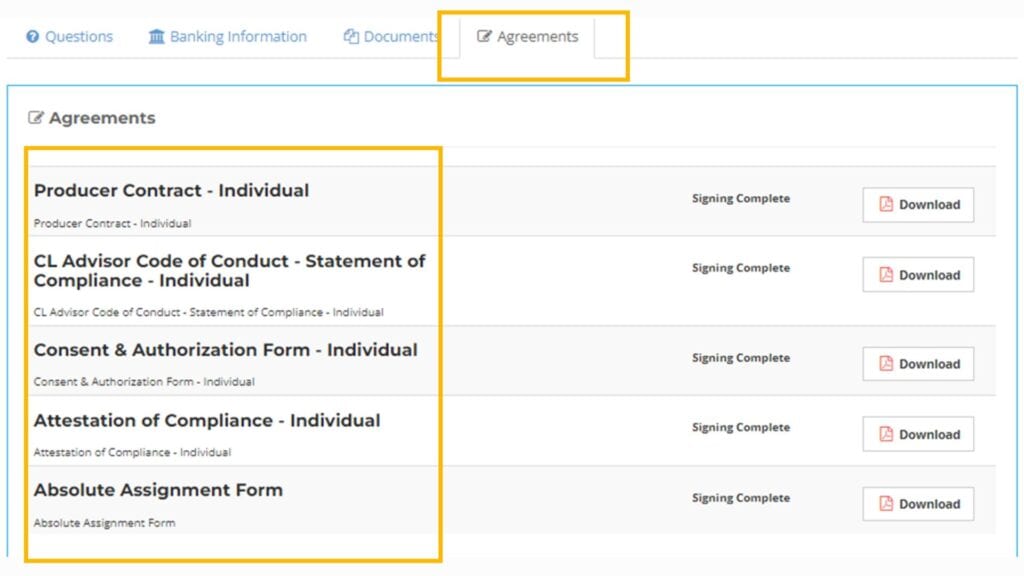Switch to the Banking Information tab
This screenshot has height=576, width=1024.
point(227,37)
